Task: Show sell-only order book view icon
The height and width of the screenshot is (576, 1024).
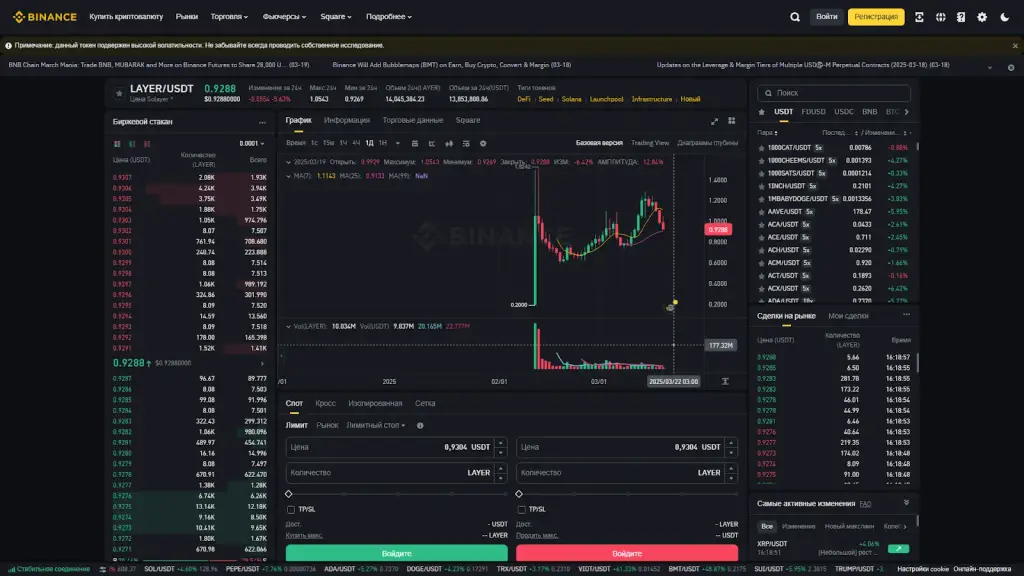Action: 147,144
